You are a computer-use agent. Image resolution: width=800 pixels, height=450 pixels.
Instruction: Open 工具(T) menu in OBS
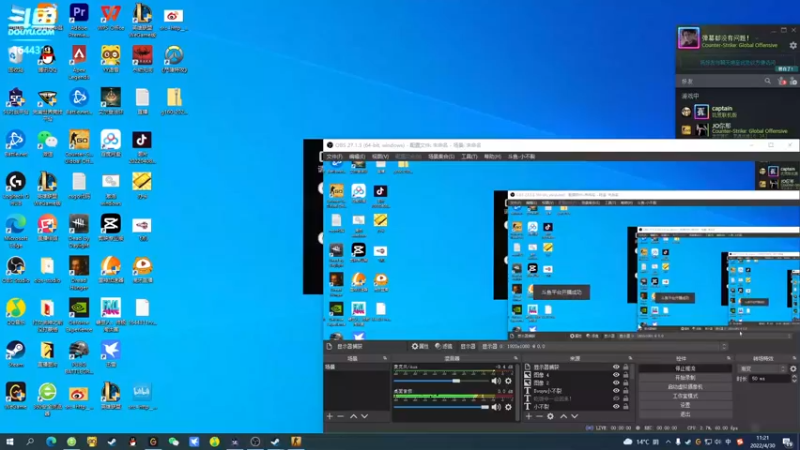pyautogui.click(x=469, y=157)
